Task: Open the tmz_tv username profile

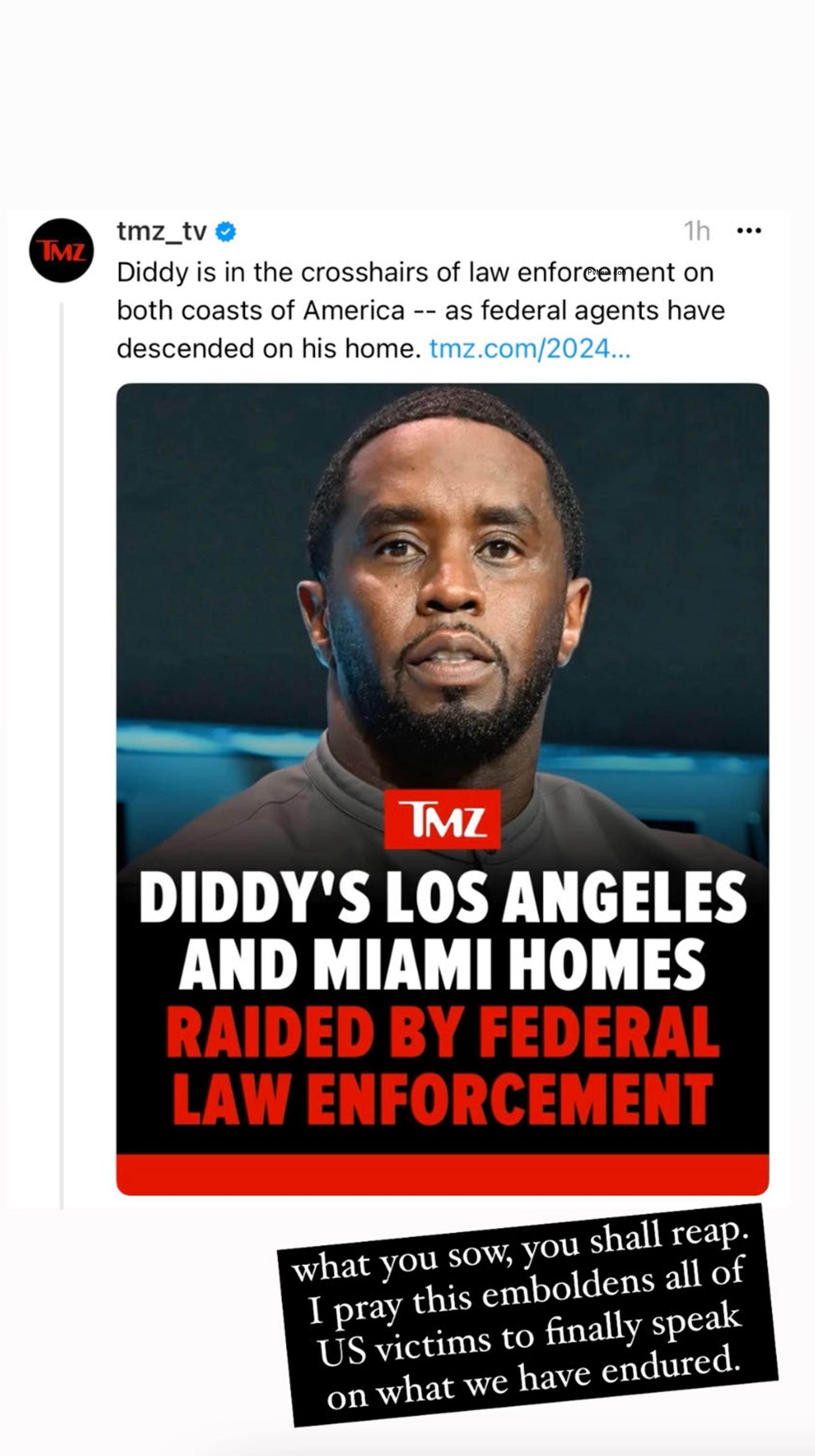Action: (x=162, y=231)
